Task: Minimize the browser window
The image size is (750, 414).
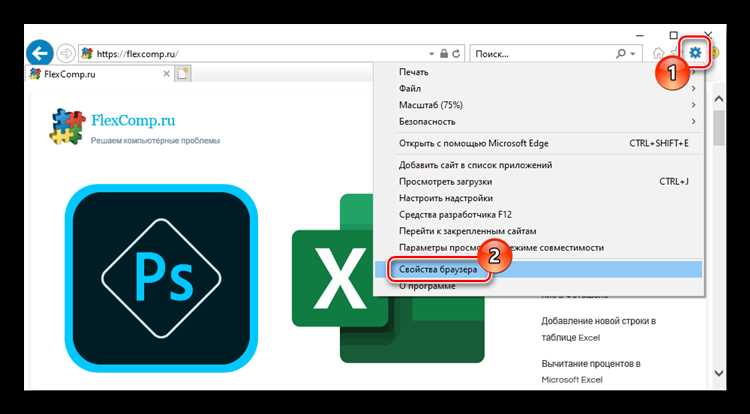Action: tap(639, 35)
